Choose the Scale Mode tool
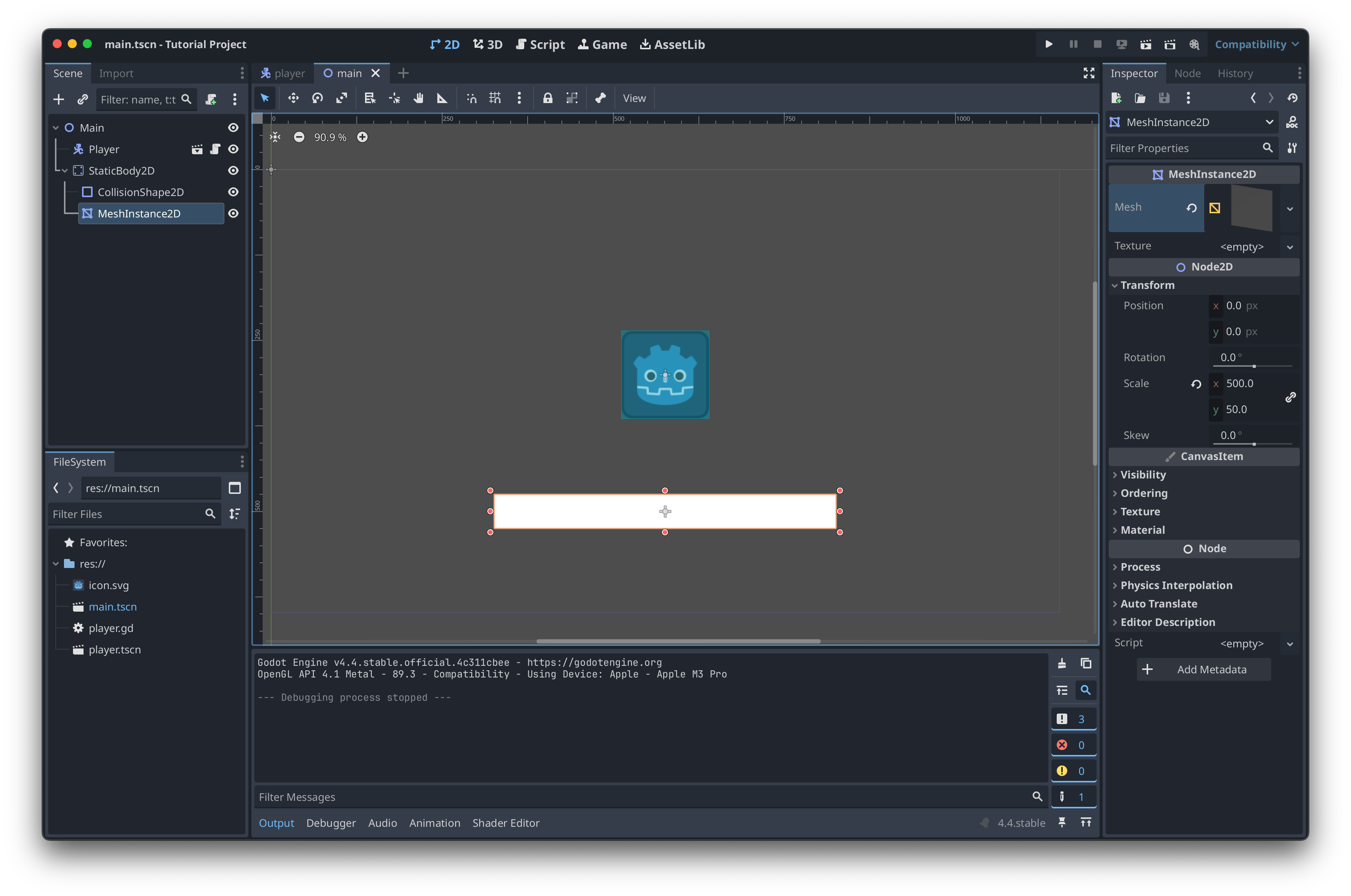 [341, 98]
